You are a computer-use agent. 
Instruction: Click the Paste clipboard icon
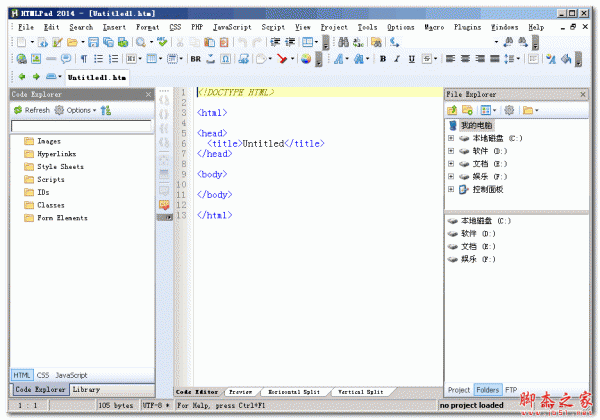tap(209, 43)
